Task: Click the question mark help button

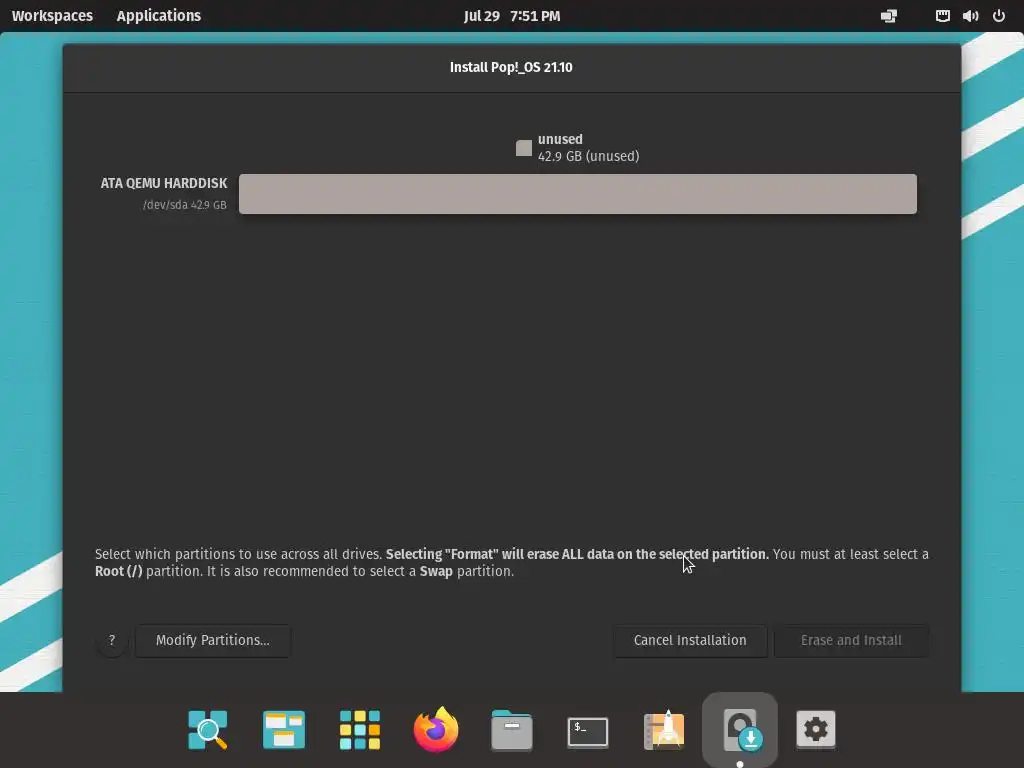Action: [112, 641]
